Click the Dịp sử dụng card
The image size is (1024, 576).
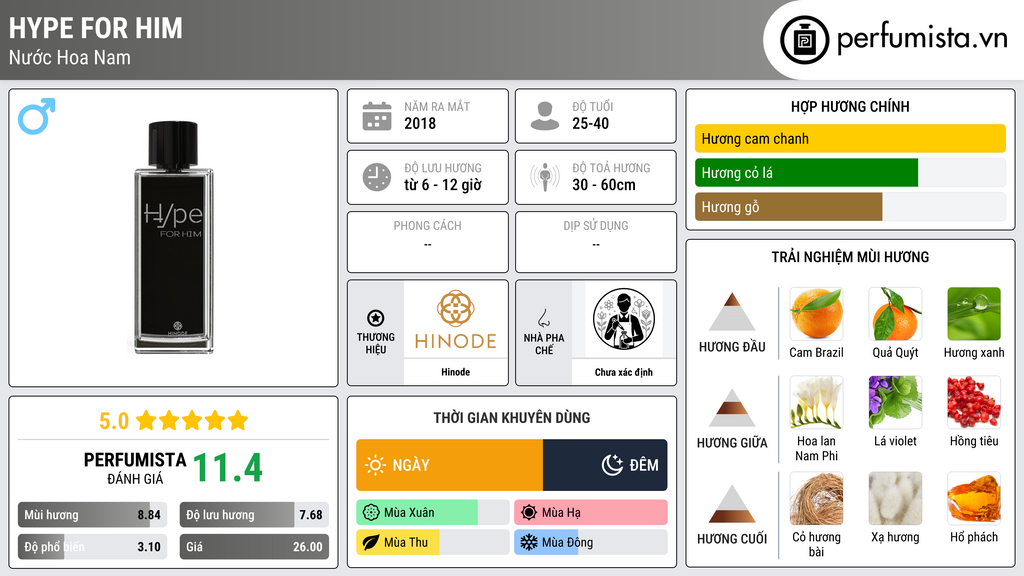pos(596,242)
